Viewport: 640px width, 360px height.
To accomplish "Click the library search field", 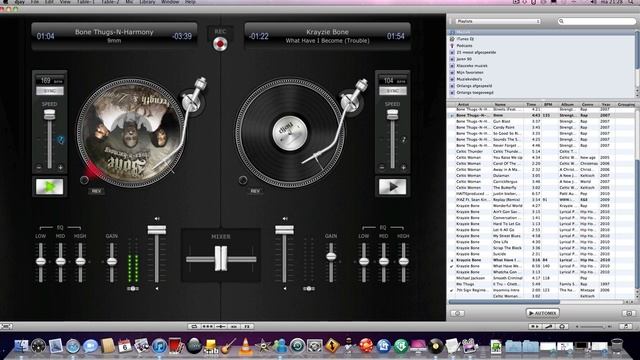I will click(596, 21).
